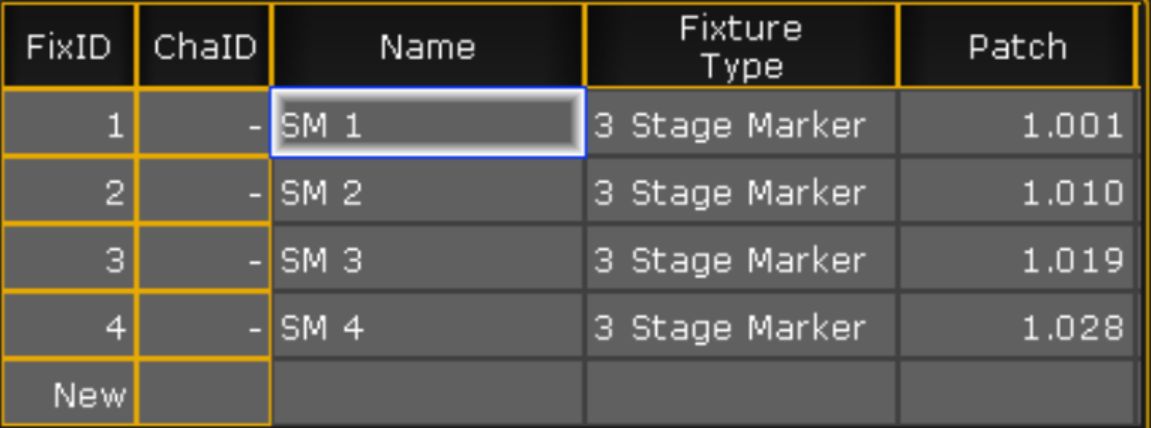
Task: Select the SM 3 name cell
Action: 427,260
